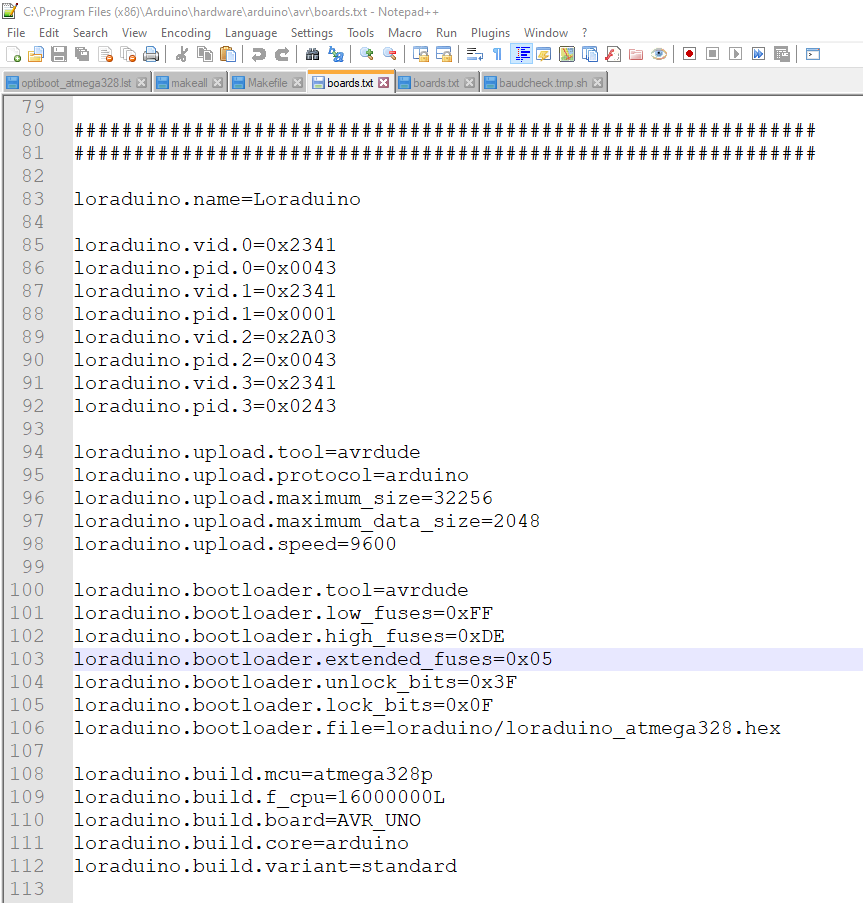This screenshot has height=903, width=863.
Task: Toggle Show All Characters pilcrow icon
Action: (497, 55)
